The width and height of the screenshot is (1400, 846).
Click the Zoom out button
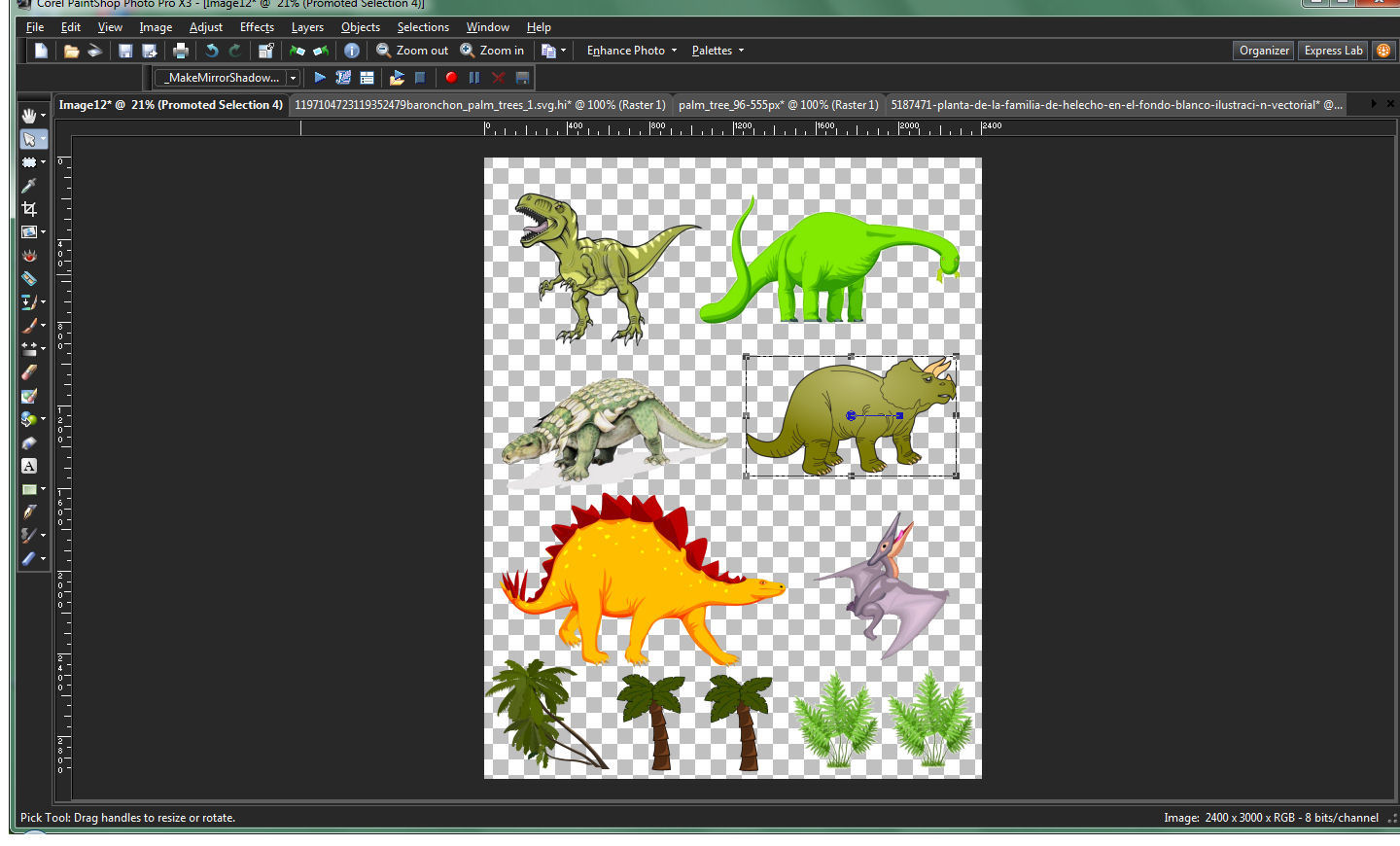pyautogui.click(x=412, y=51)
